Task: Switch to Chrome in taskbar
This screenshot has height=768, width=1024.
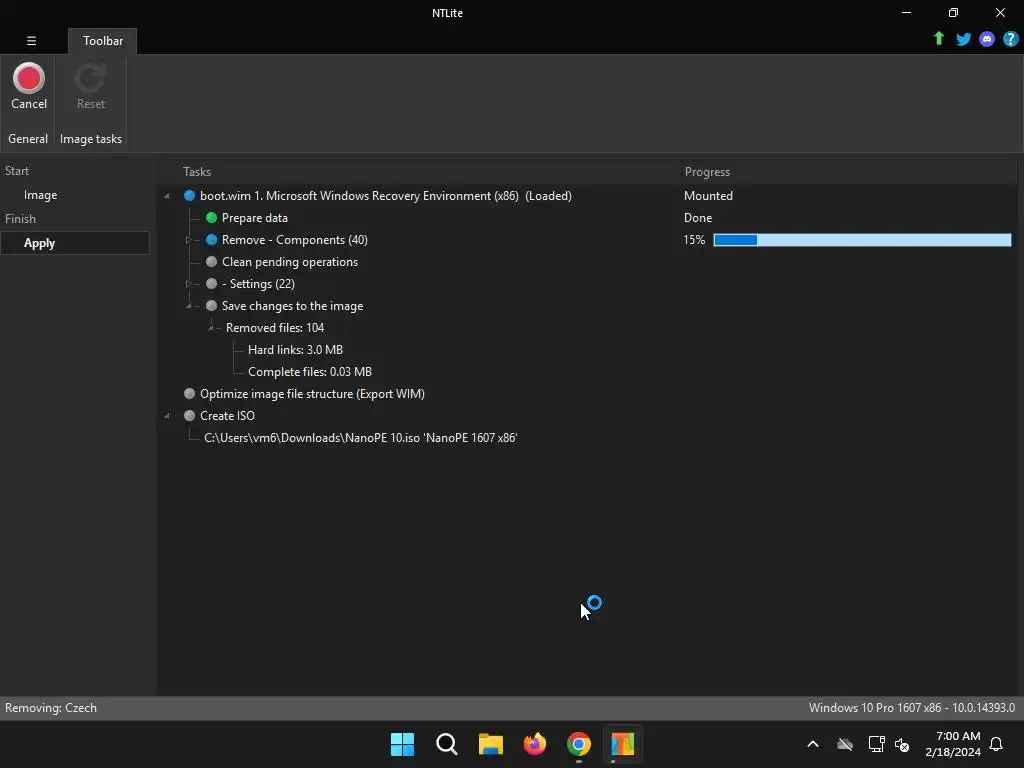Action: coord(579,744)
